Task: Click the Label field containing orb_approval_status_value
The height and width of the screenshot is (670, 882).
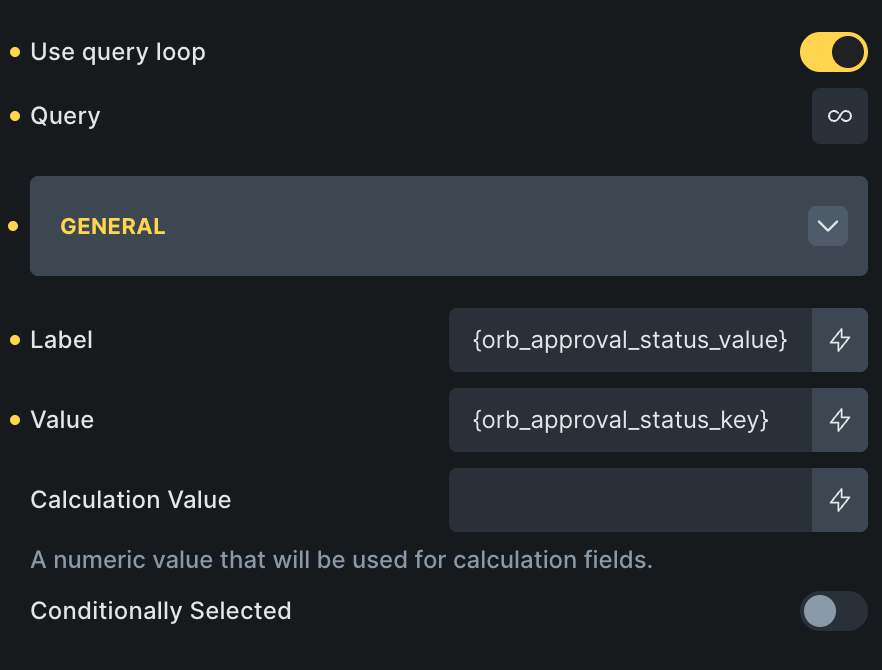Action: [629, 340]
